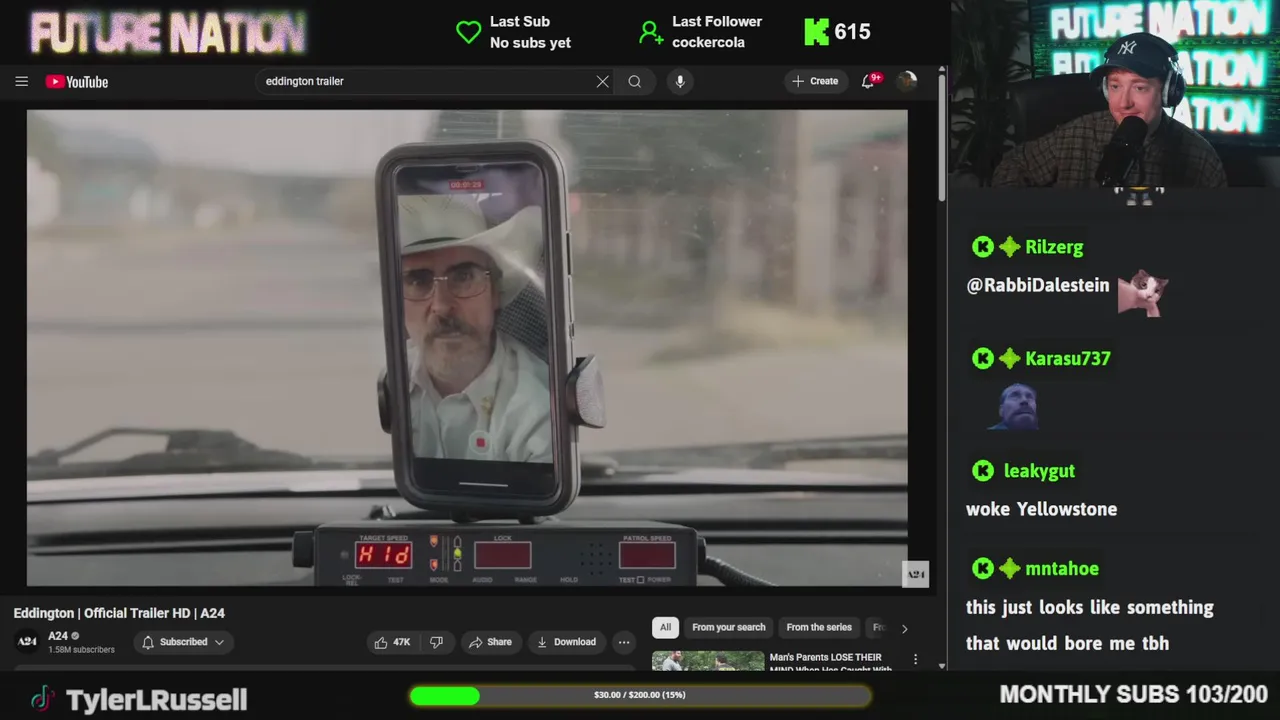The height and width of the screenshot is (720, 1280).
Task: Select the From the series chip
Action: point(819,627)
